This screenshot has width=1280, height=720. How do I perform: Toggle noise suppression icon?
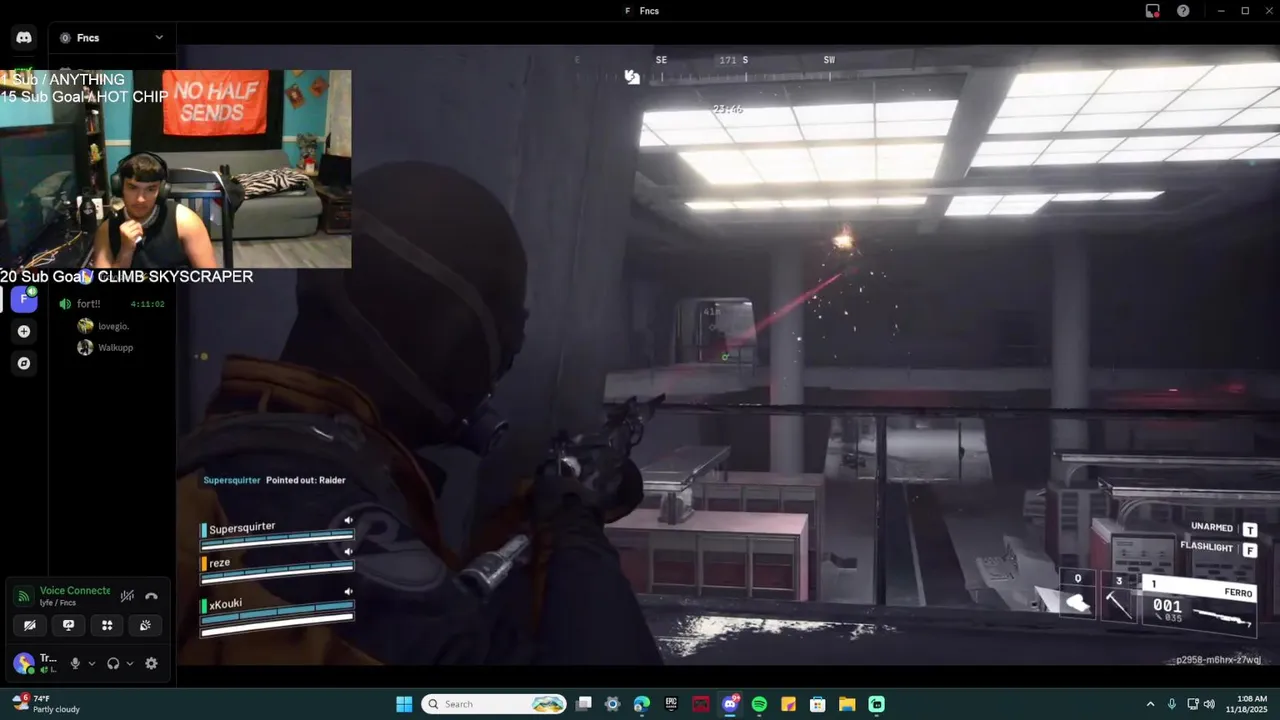(x=127, y=596)
